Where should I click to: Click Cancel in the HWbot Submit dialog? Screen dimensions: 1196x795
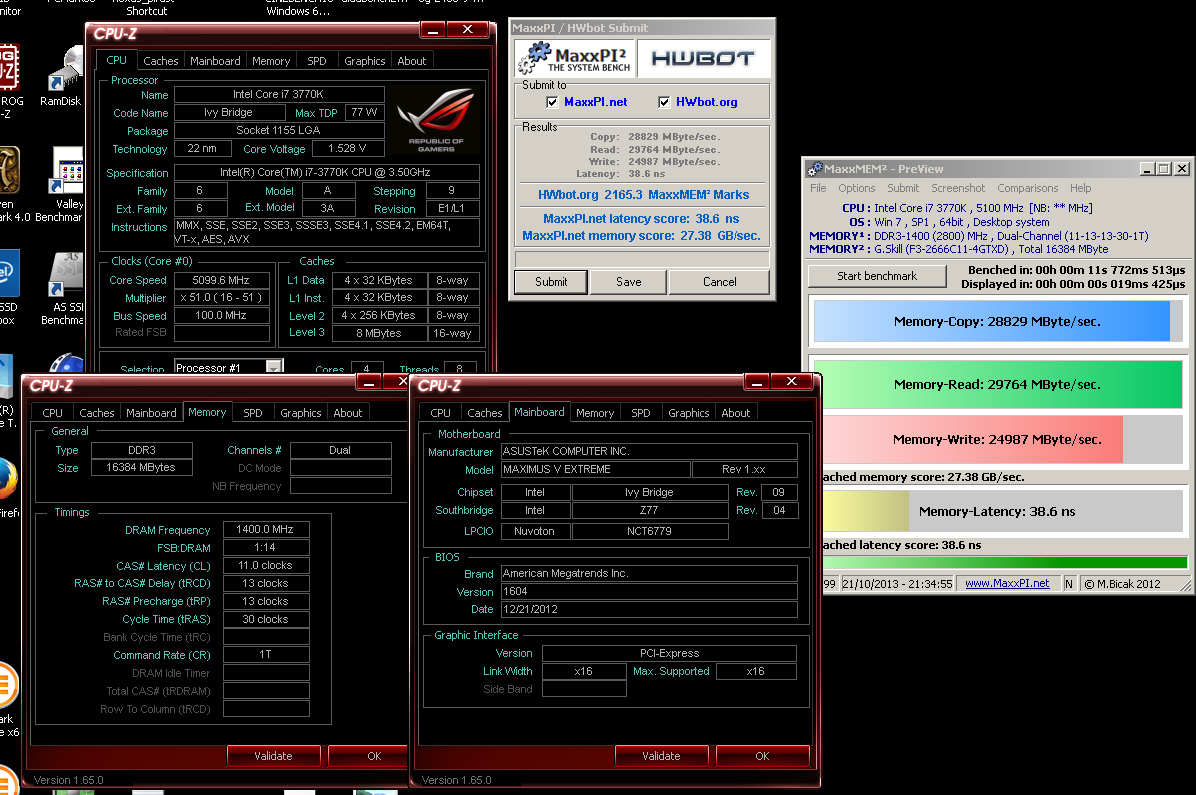[x=719, y=282]
